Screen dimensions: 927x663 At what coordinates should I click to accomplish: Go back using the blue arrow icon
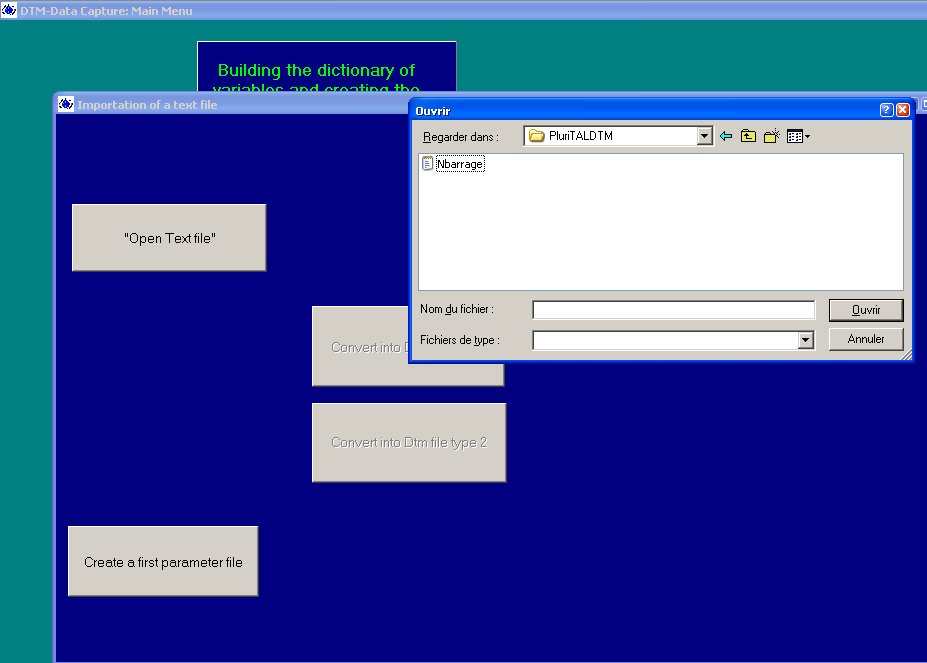(726, 137)
